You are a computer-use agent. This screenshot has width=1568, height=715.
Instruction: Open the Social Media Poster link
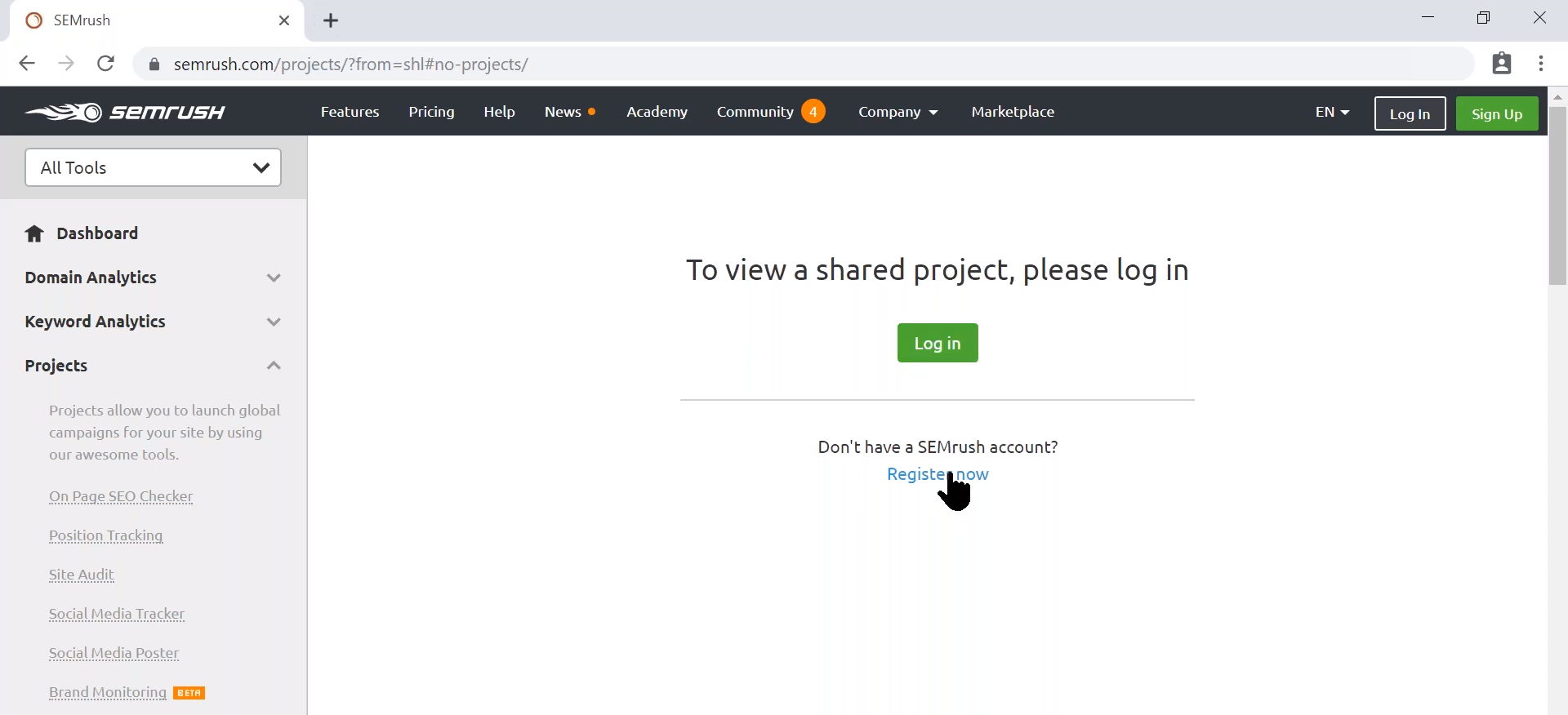pos(114,653)
